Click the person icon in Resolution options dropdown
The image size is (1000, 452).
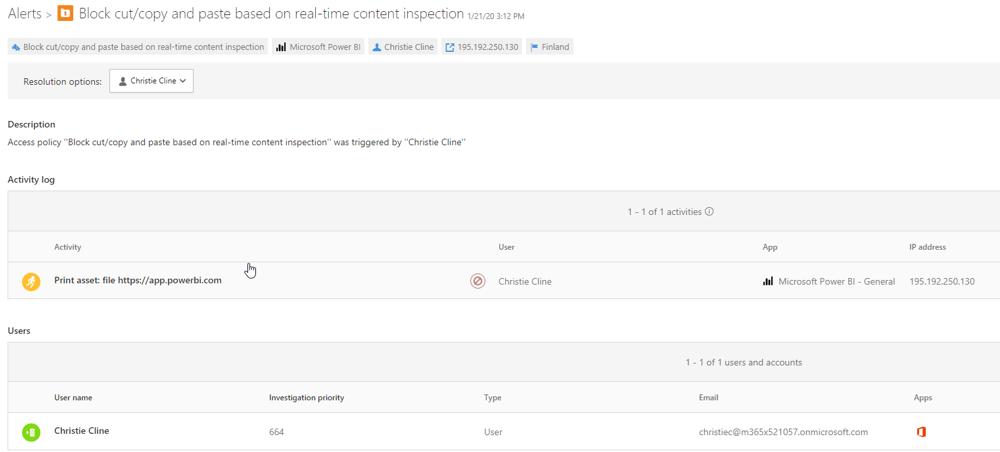click(123, 81)
